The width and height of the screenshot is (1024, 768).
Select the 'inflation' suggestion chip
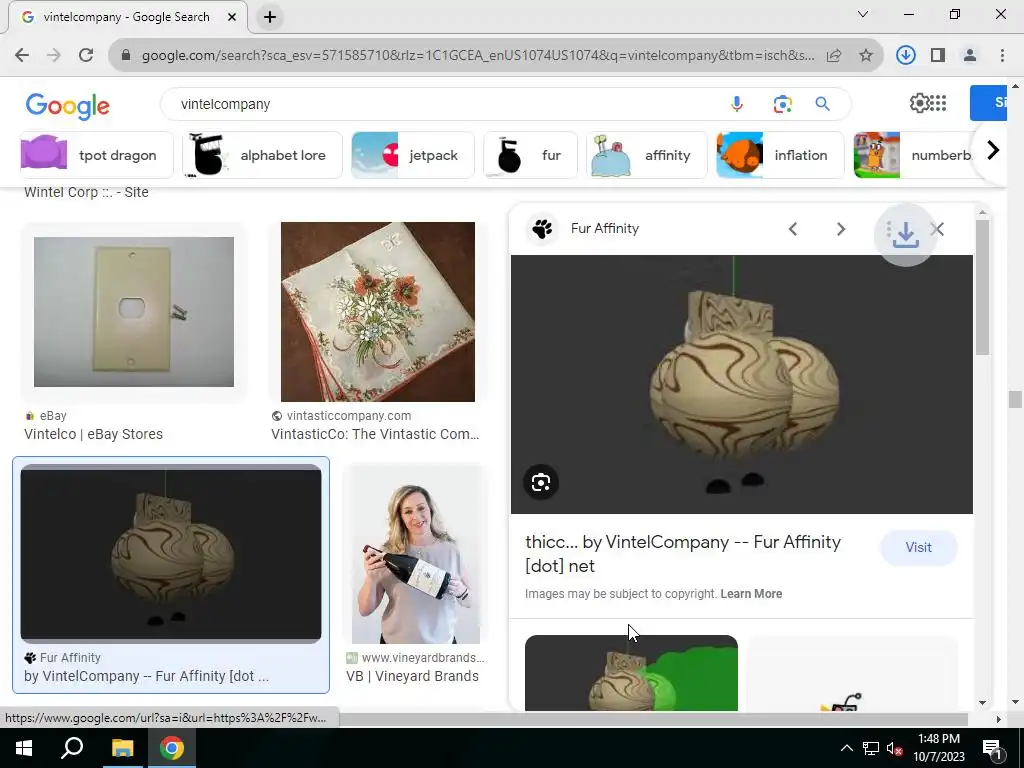(780, 155)
